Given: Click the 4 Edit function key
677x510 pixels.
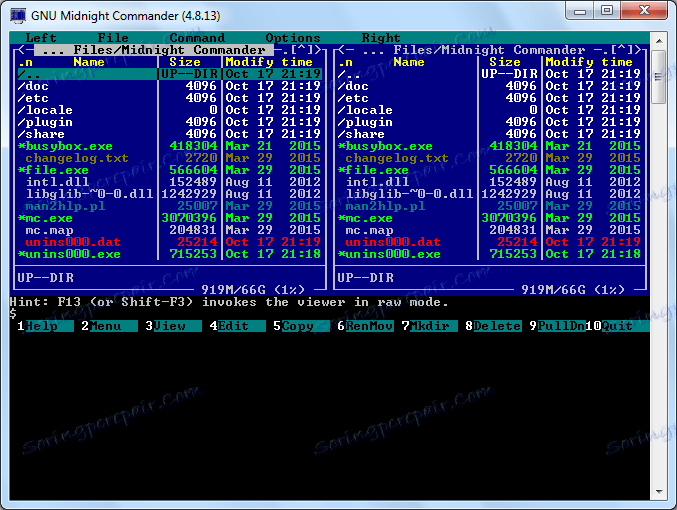Looking at the screenshot, I should (237, 326).
